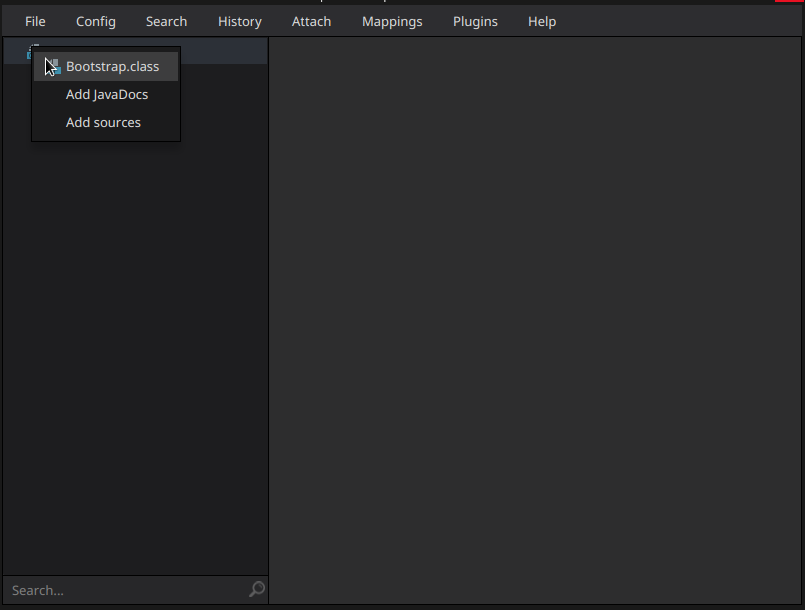Viewport: 805px width, 610px height.
Task: Select Bootstrap.class in the context menu
Action: (112, 66)
